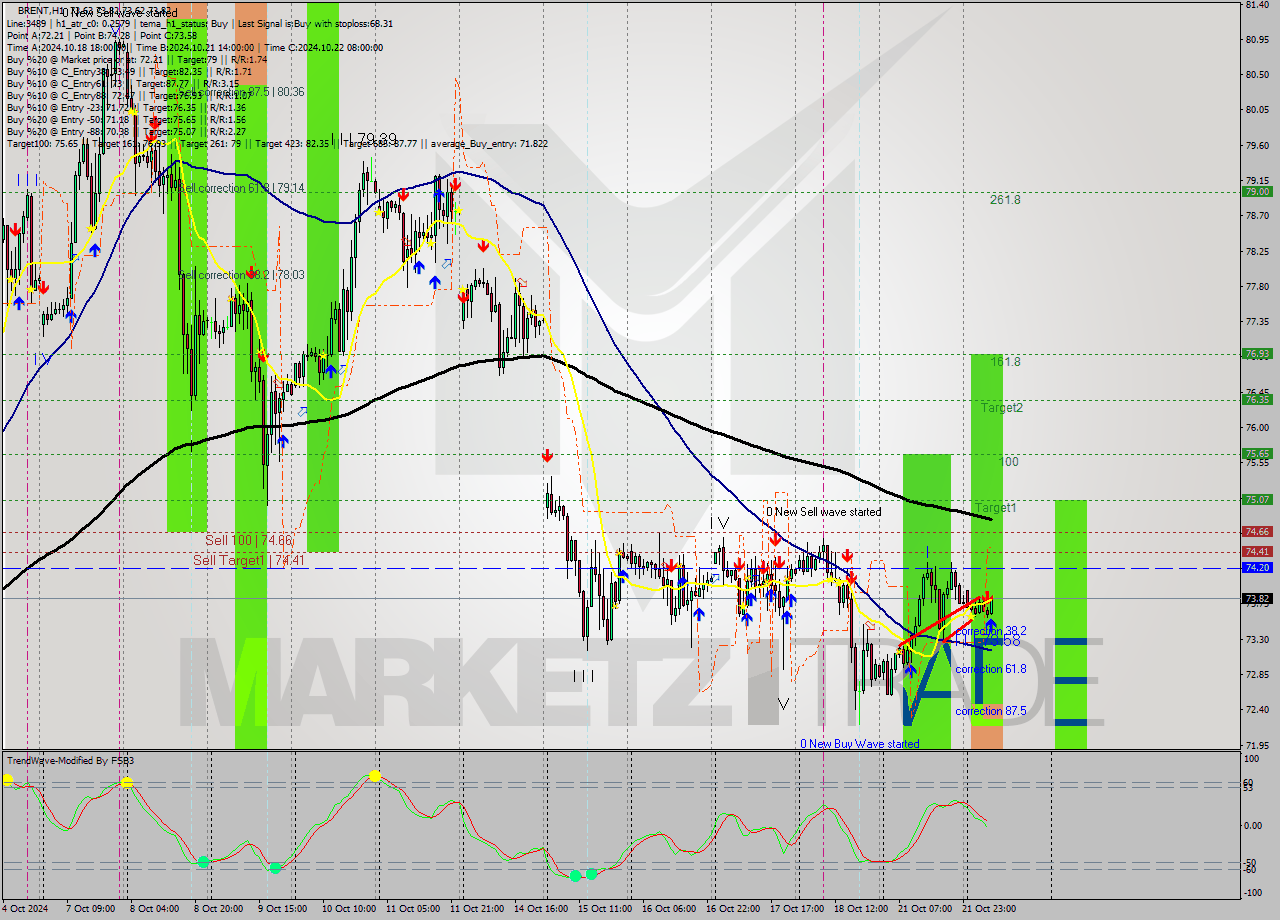1280x920 pixels.
Task: Click the 71.95 price axis label
Action: pos(1257,745)
